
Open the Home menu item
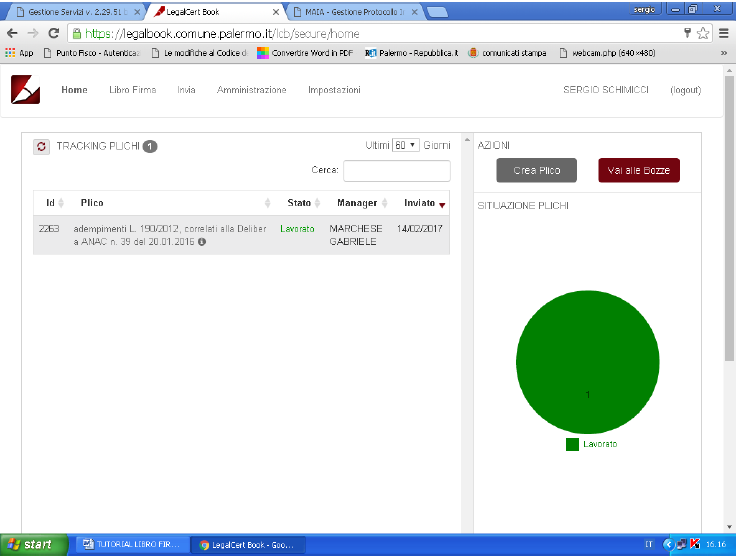tap(74, 90)
